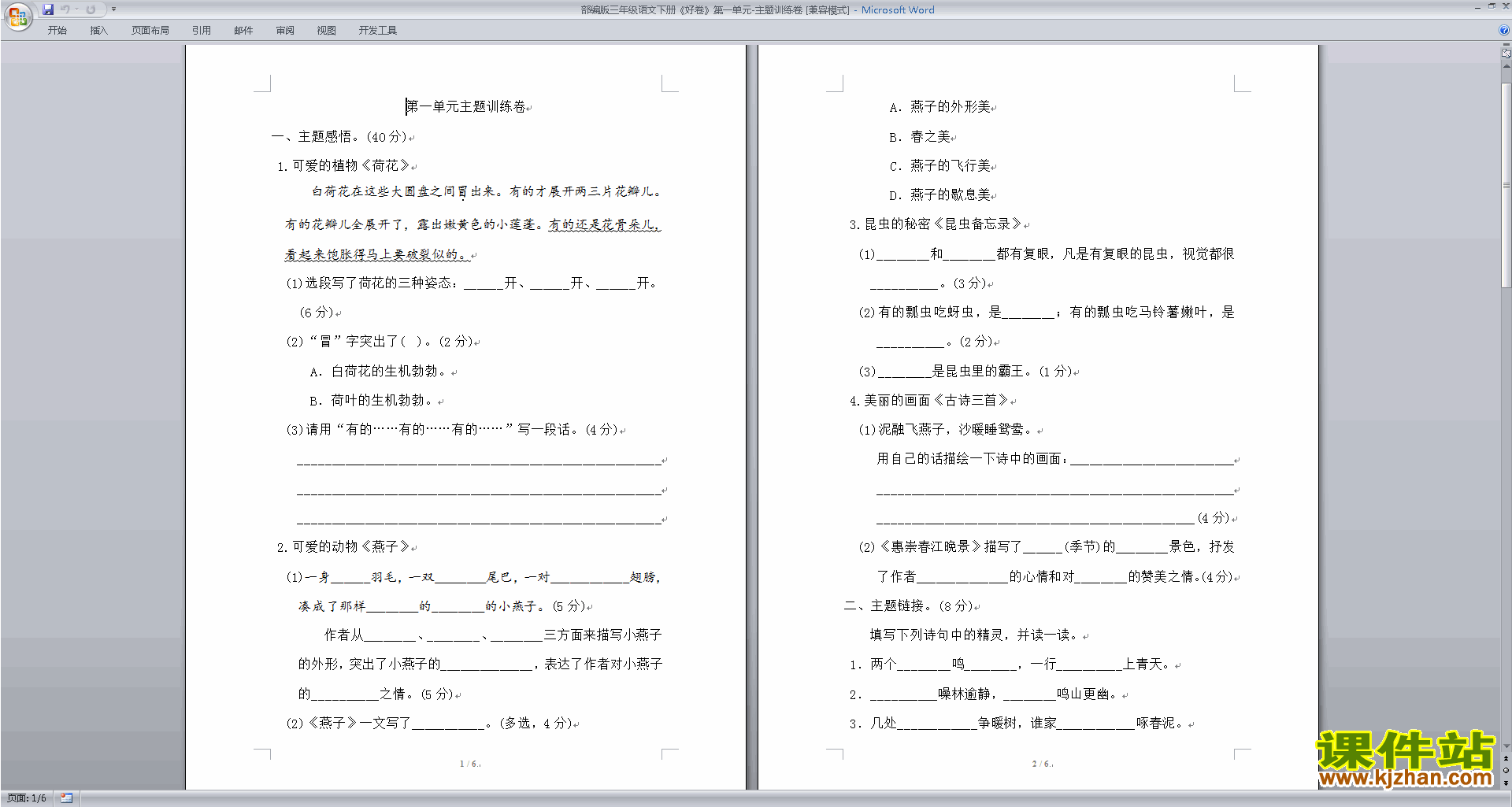Click the line 1.可爱的植物《荷花》

(343, 166)
